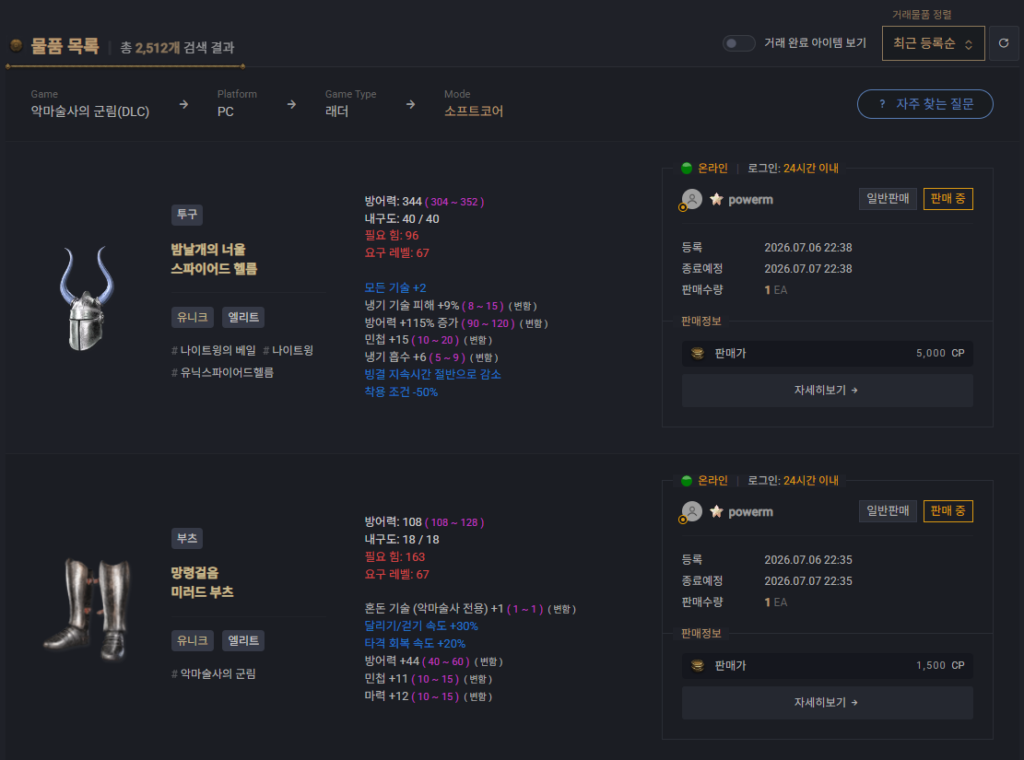
Task: Toggle 거래 완료 아이템 보기 switch
Action: point(739,43)
